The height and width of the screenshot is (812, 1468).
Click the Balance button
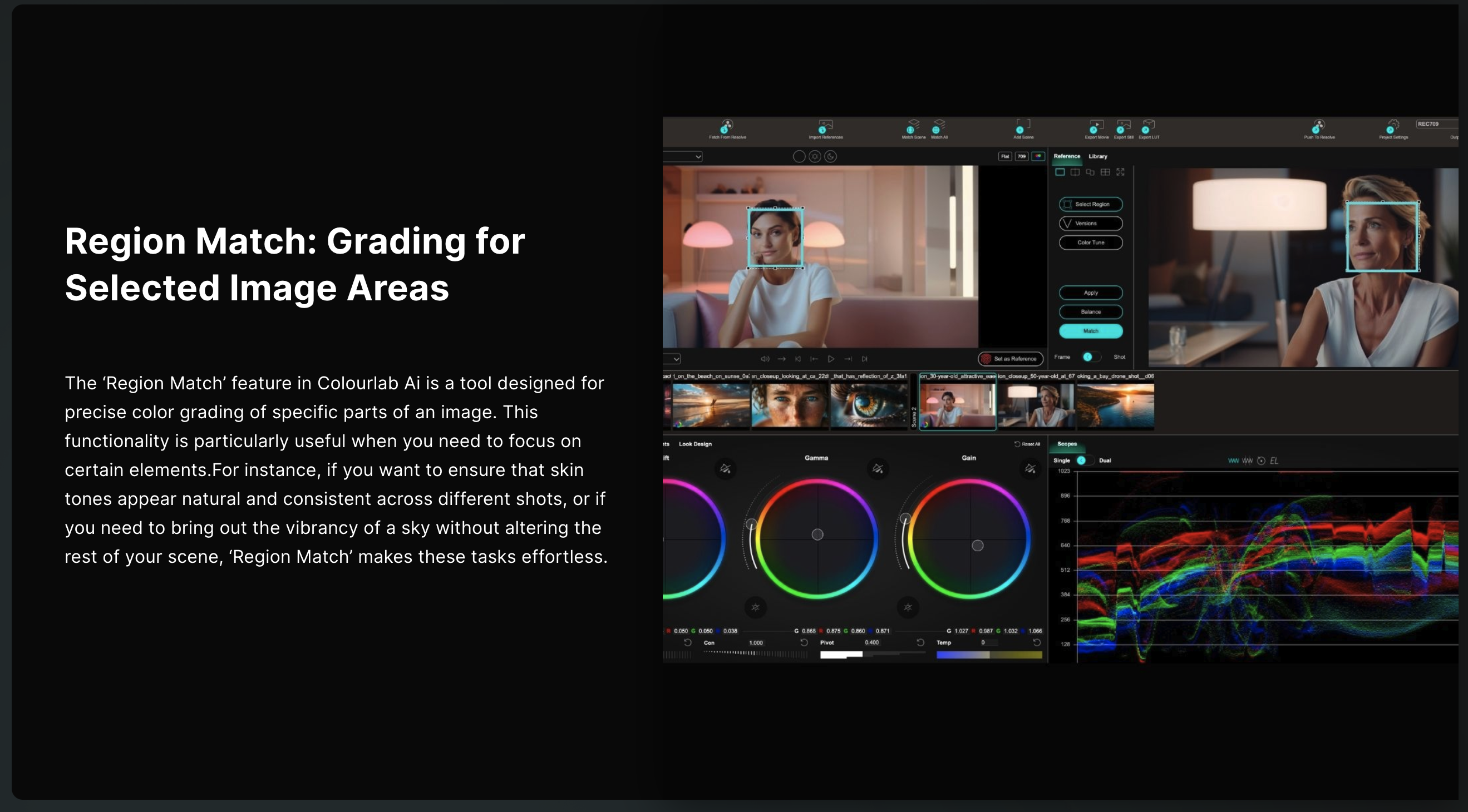coord(1091,312)
